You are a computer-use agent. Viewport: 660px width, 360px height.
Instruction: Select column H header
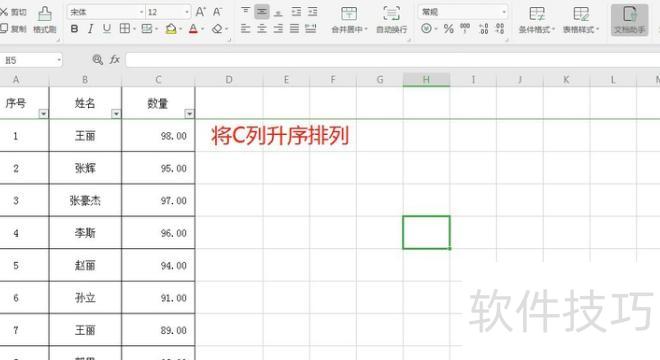pyautogui.click(x=426, y=79)
